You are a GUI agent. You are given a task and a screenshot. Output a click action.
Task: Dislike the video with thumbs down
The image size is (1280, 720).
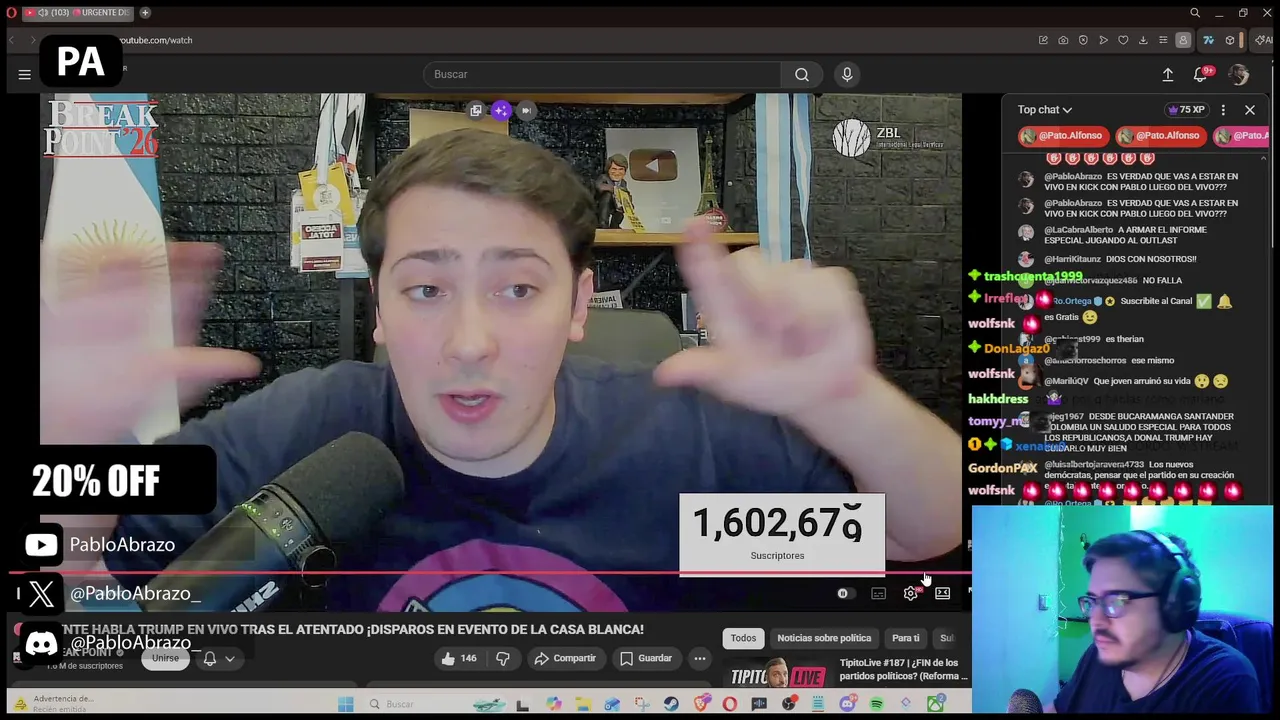point(503,658)
